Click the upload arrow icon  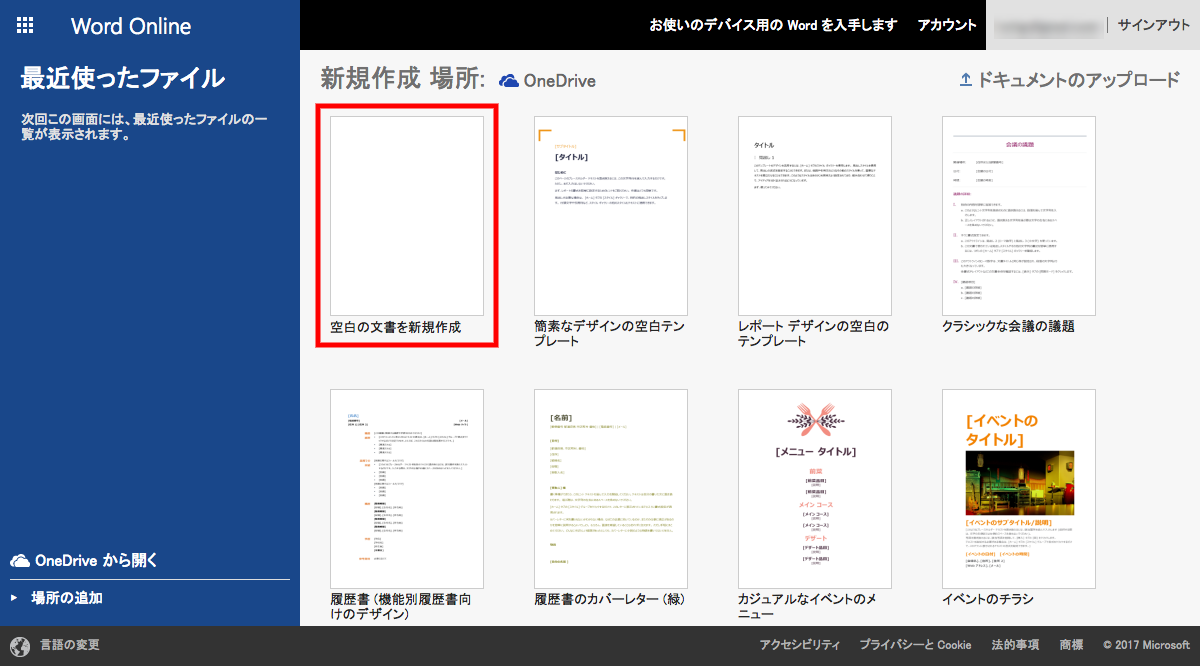coord(965,80)
